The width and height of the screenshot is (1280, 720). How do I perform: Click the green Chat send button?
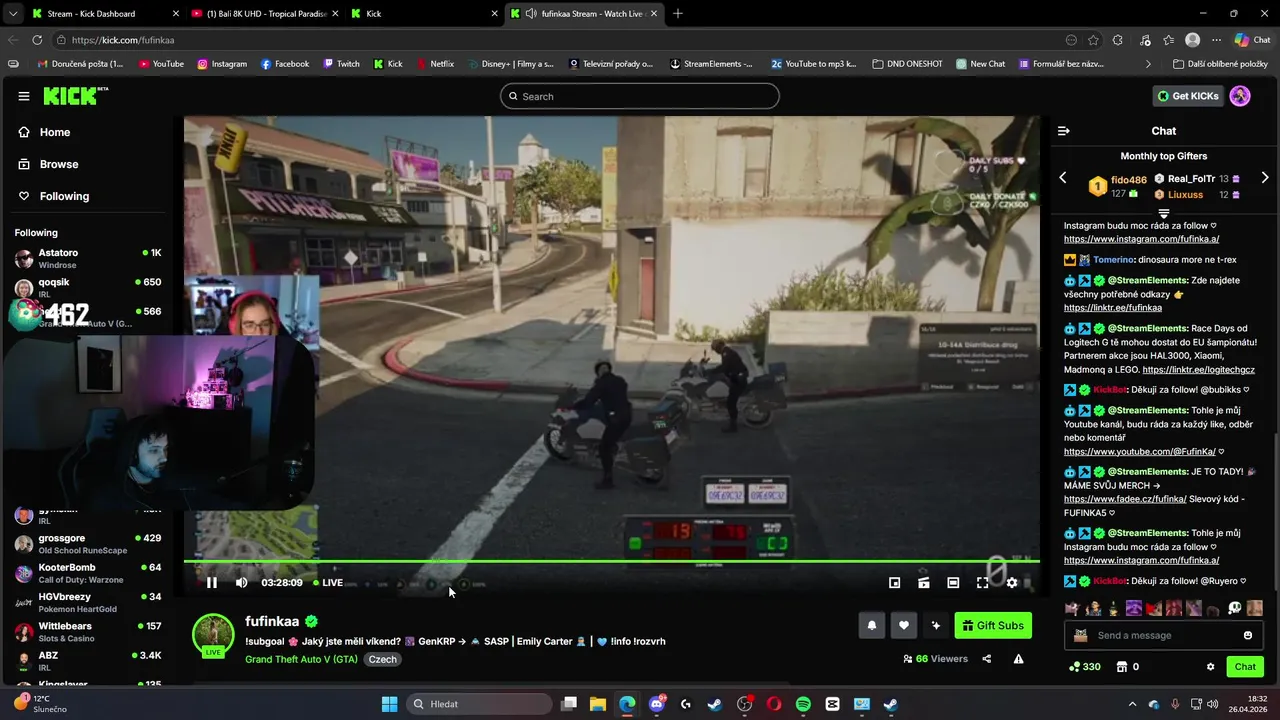[1245, 667]
